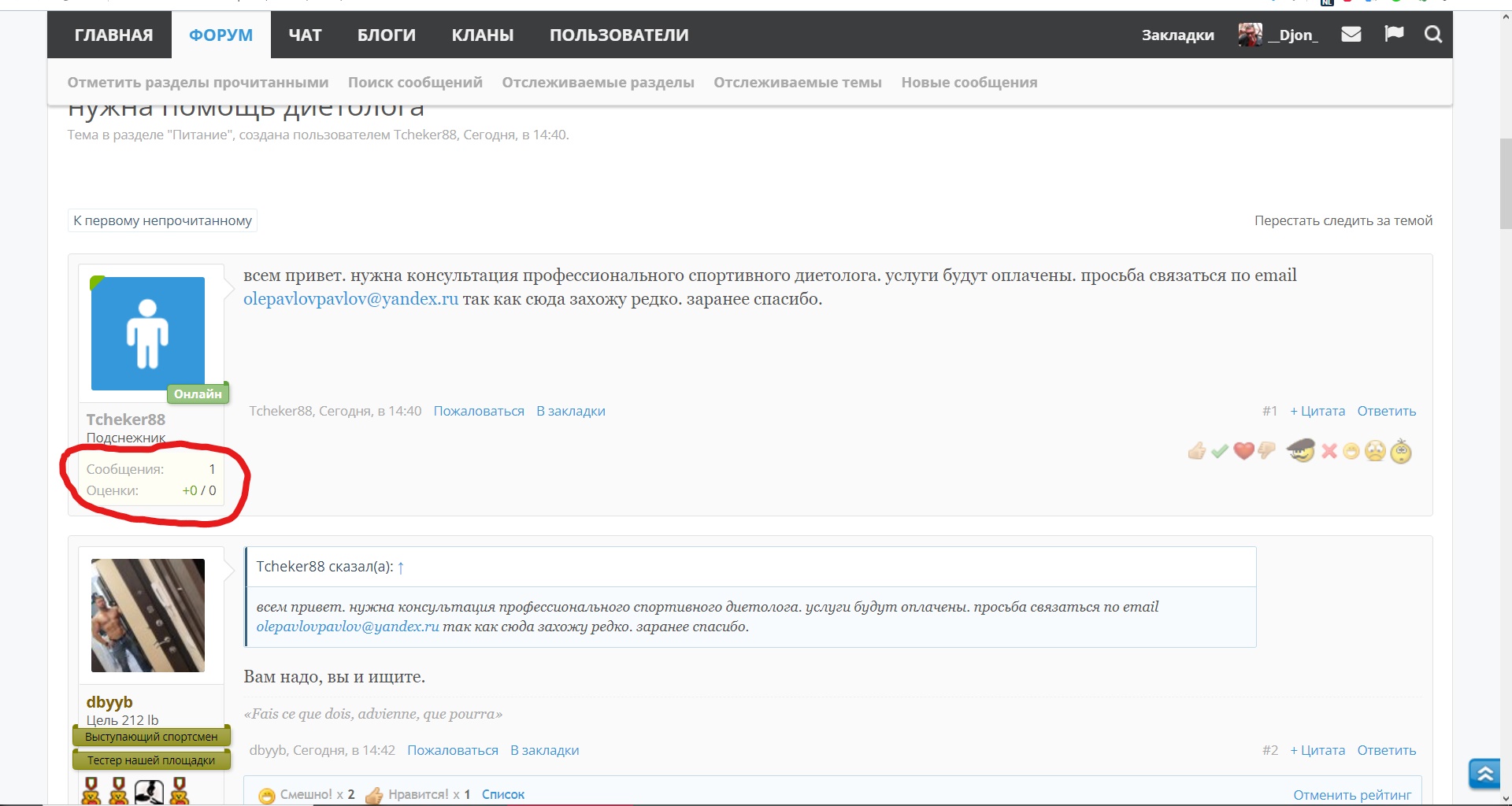Bookmark dbyyb's post via 'В закладки'
The width and height of the screenshot is (1512, 806).
[x=544, y=750]
